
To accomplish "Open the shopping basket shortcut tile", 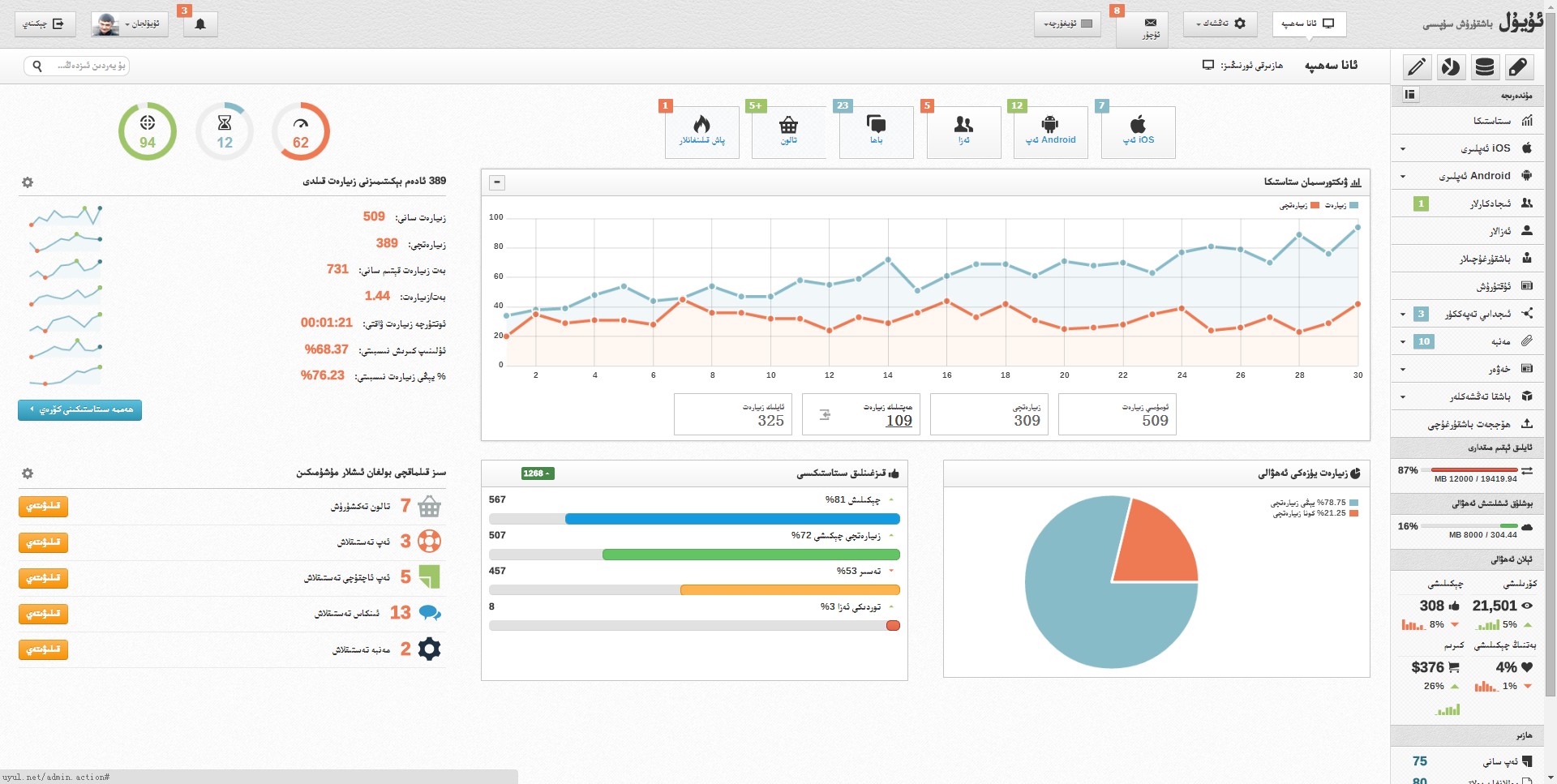I will (x=788, y=132).
